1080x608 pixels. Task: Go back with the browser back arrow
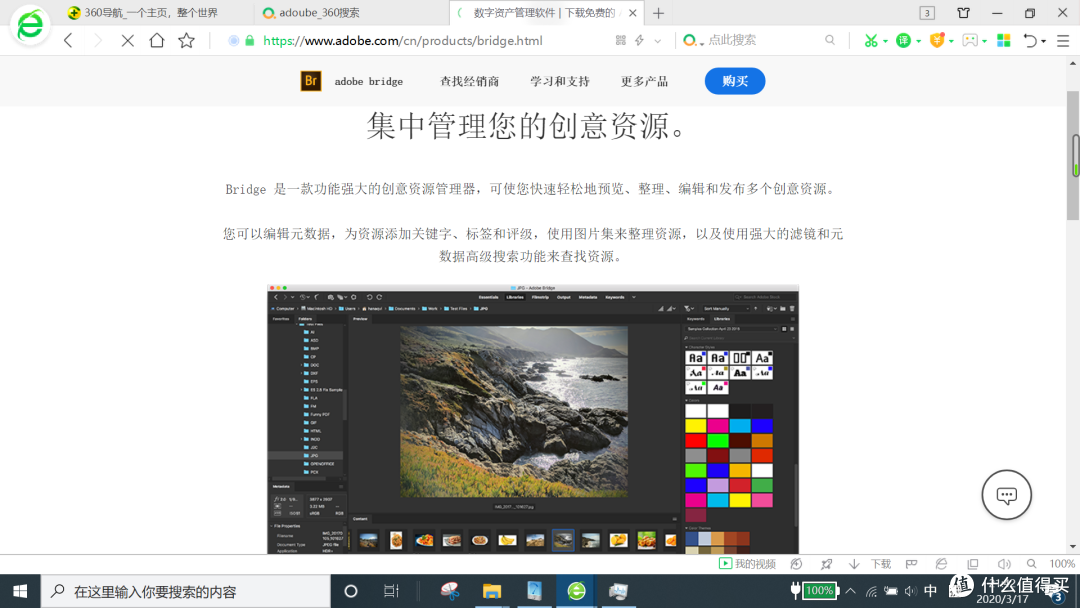coord(68,41)
